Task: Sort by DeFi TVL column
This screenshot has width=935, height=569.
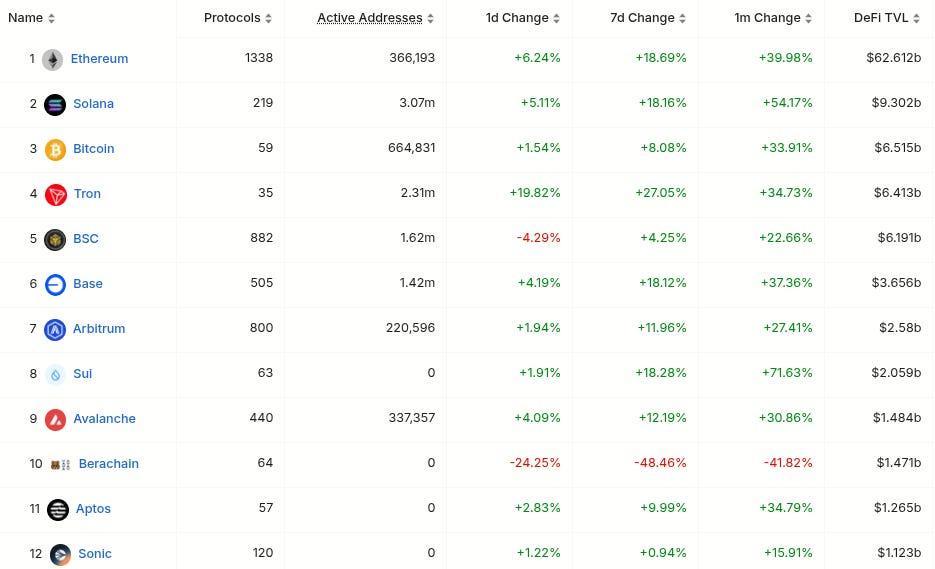Action: click(881, 18)
